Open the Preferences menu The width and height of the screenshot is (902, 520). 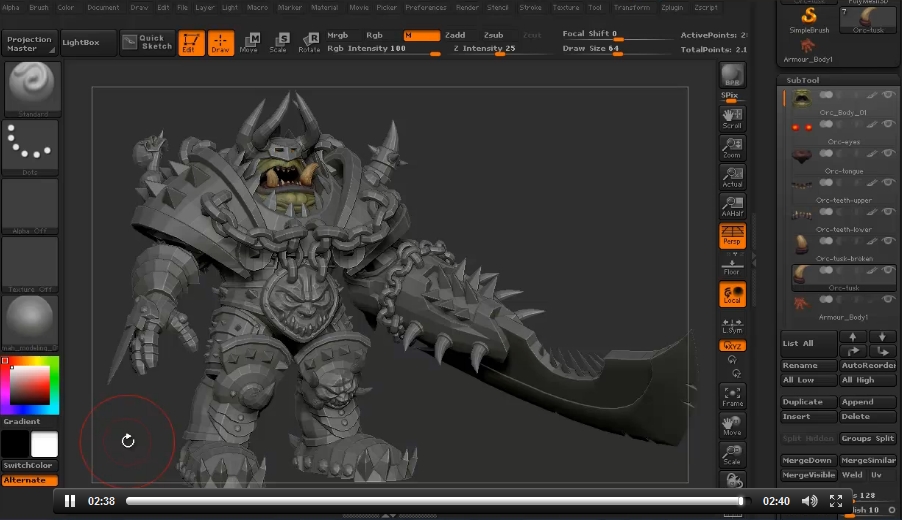426,7
